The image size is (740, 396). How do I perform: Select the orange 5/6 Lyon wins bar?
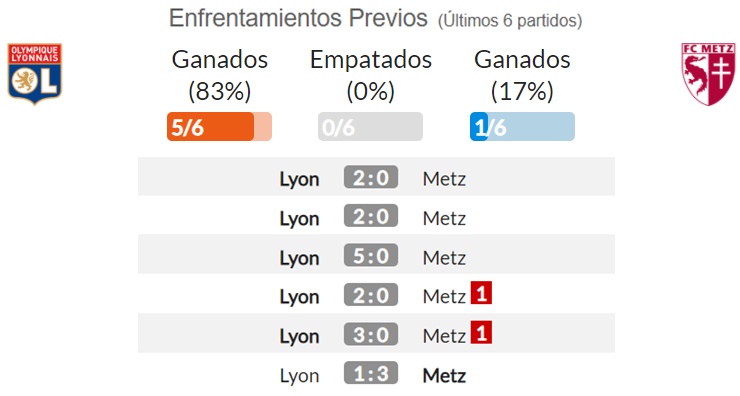(219, 126)
